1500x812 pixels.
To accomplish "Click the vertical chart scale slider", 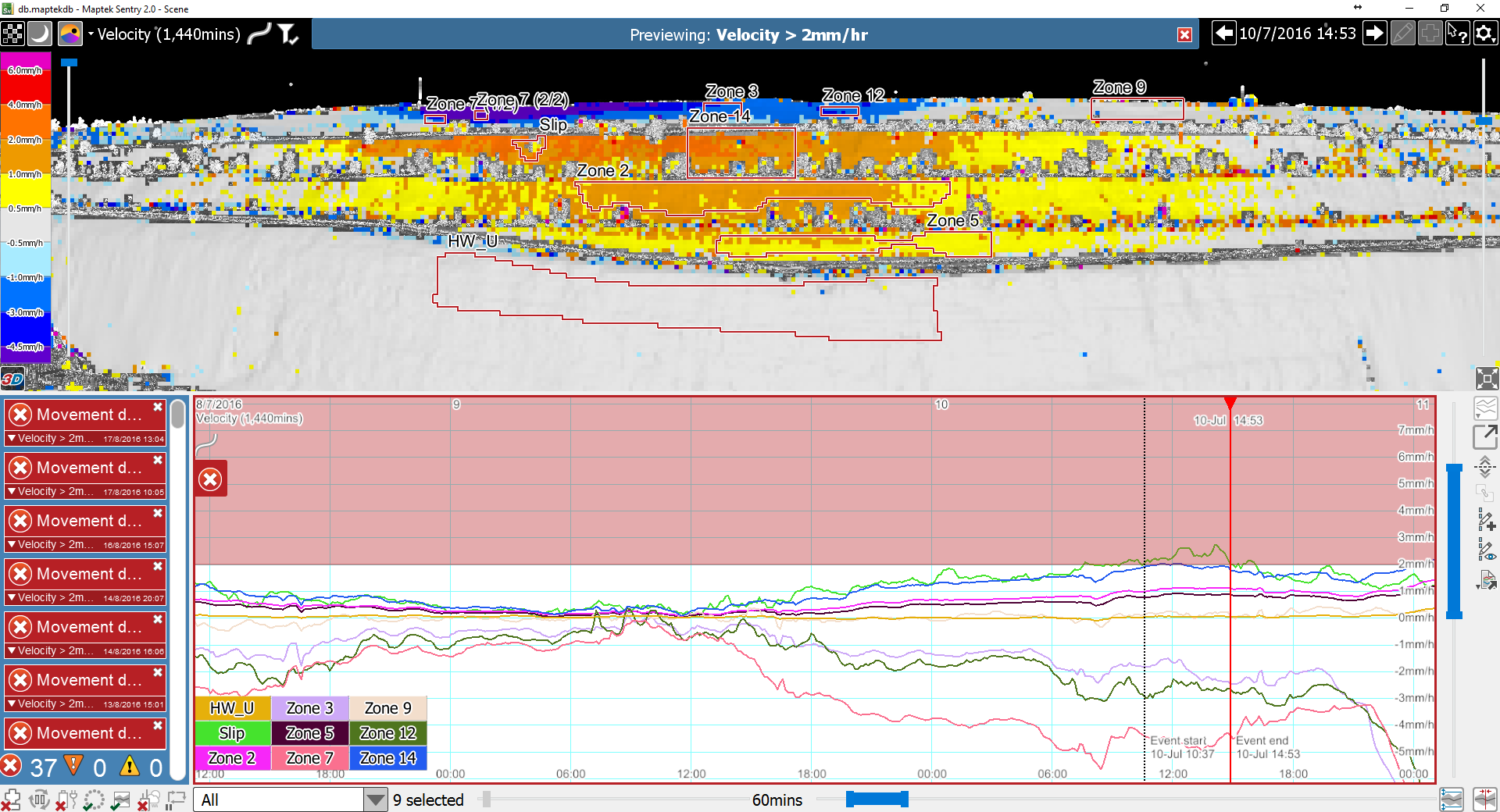I will pyautogui.click(x=1454, y=541).
